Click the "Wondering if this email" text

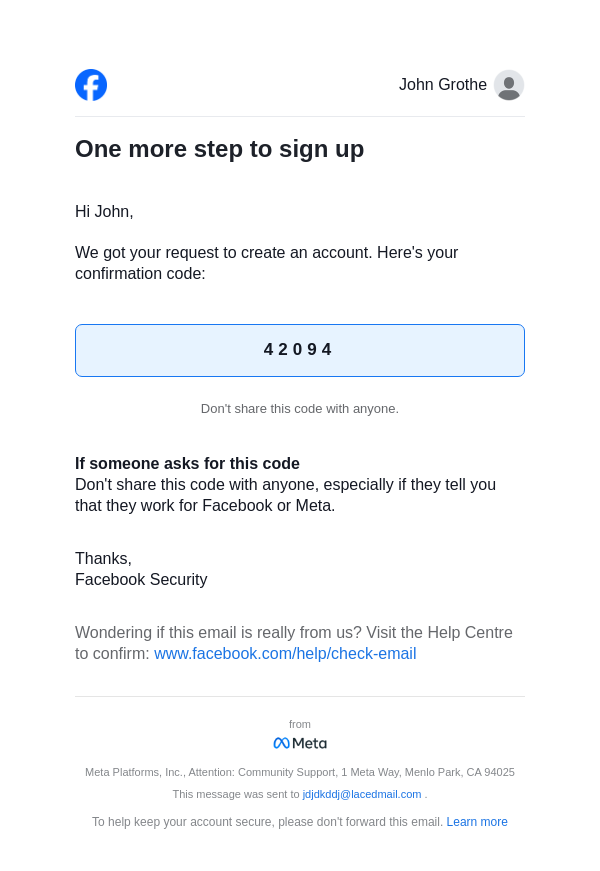(219, 633)
